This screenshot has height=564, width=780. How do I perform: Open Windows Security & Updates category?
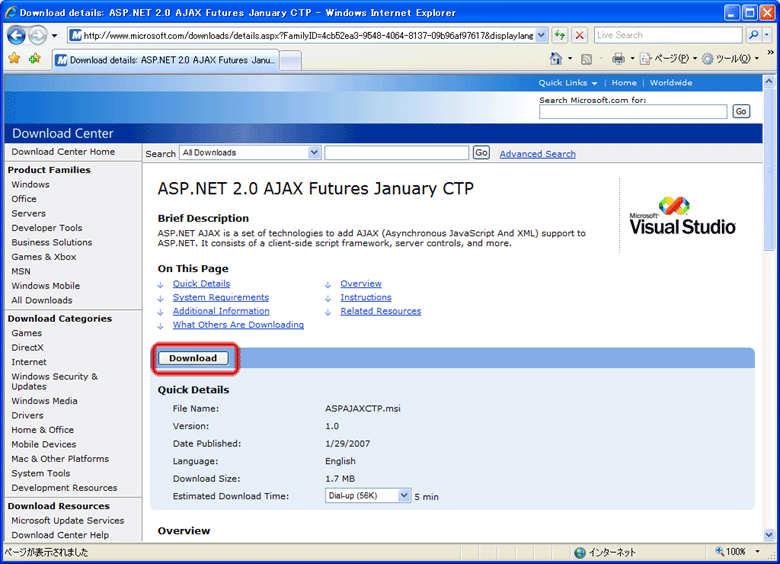point(54,381)
